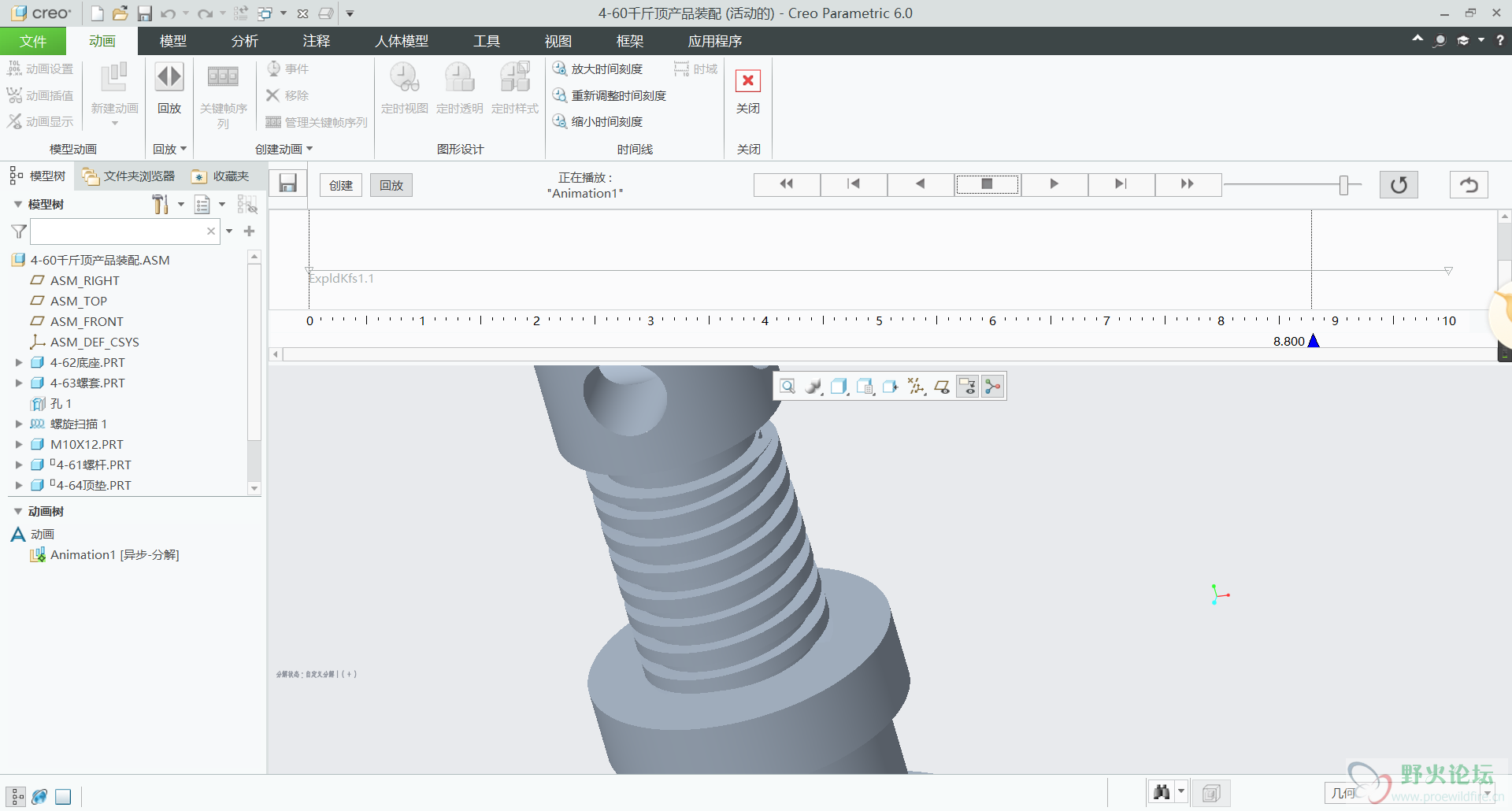
Task: Expand the 螺旋扫描 1 node
Action: (x=19, y=424)
